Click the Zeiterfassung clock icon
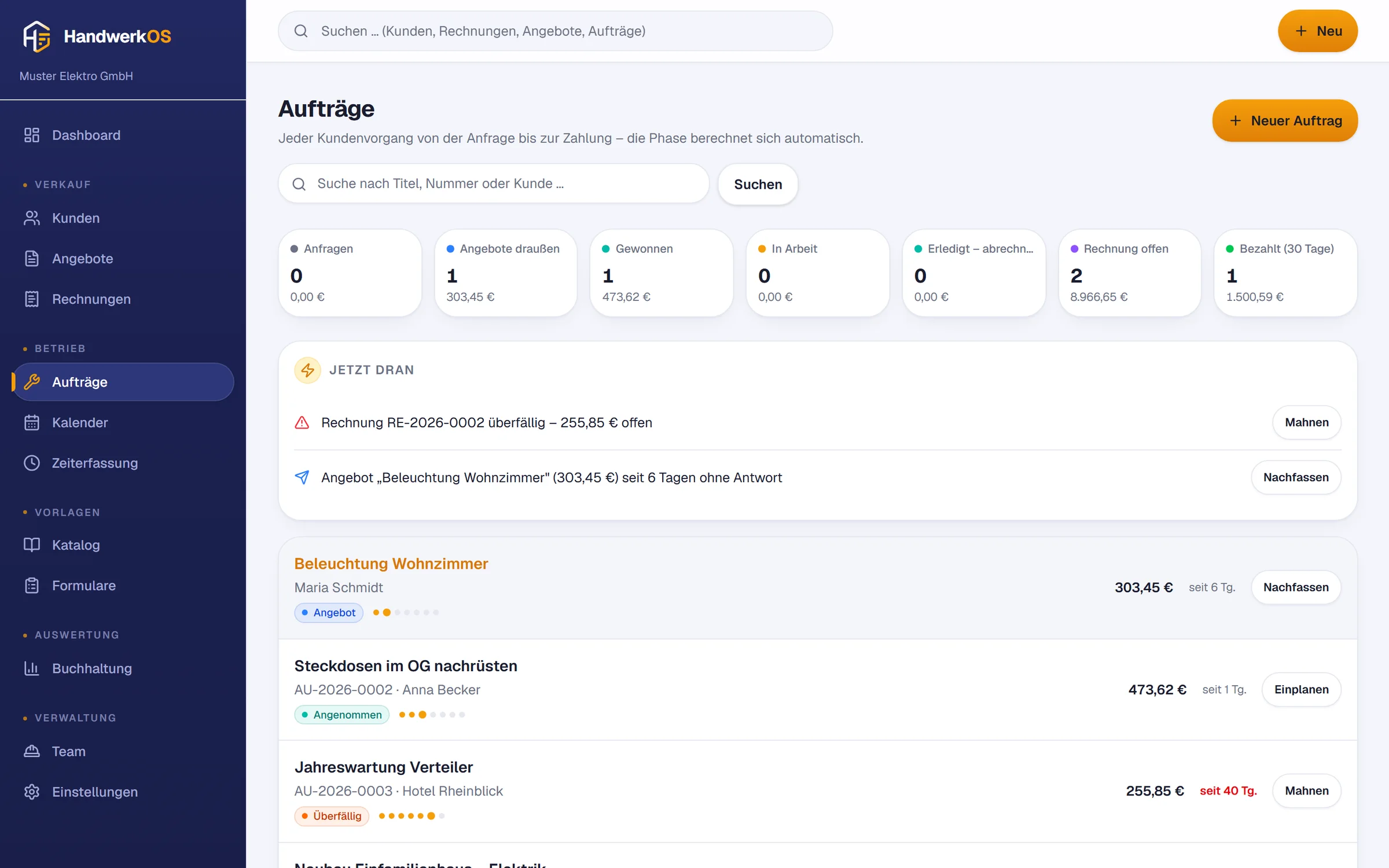 [x=32, y=463]
